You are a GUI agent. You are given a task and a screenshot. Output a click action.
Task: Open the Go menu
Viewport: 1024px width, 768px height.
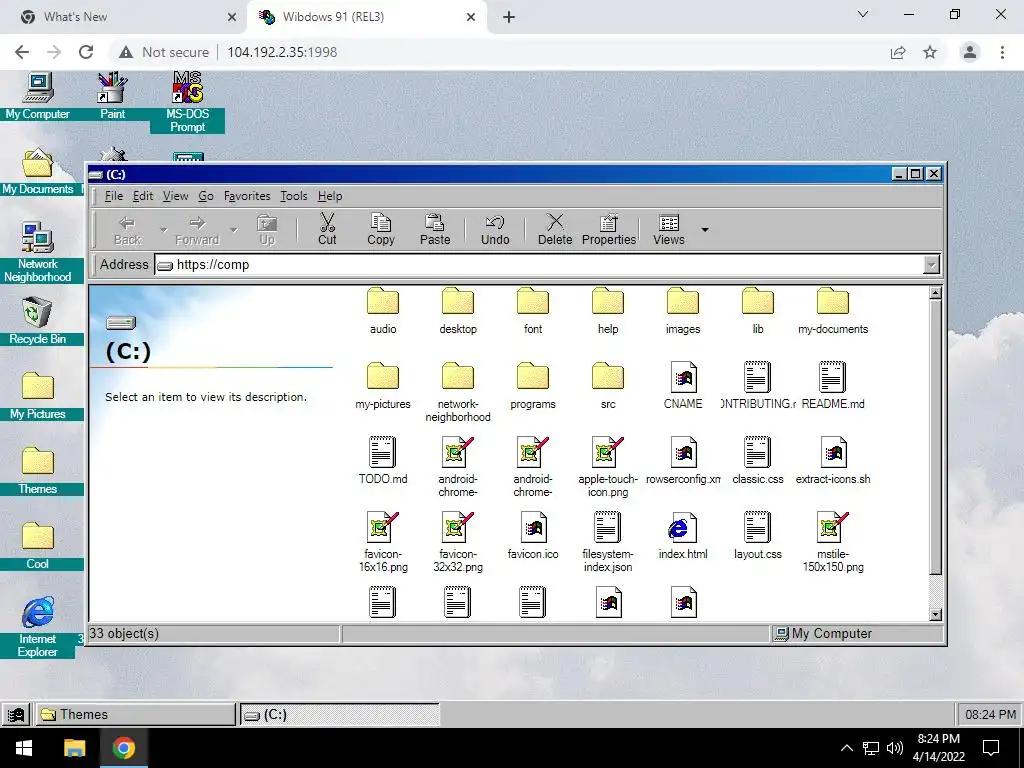[x=206, y=196]
